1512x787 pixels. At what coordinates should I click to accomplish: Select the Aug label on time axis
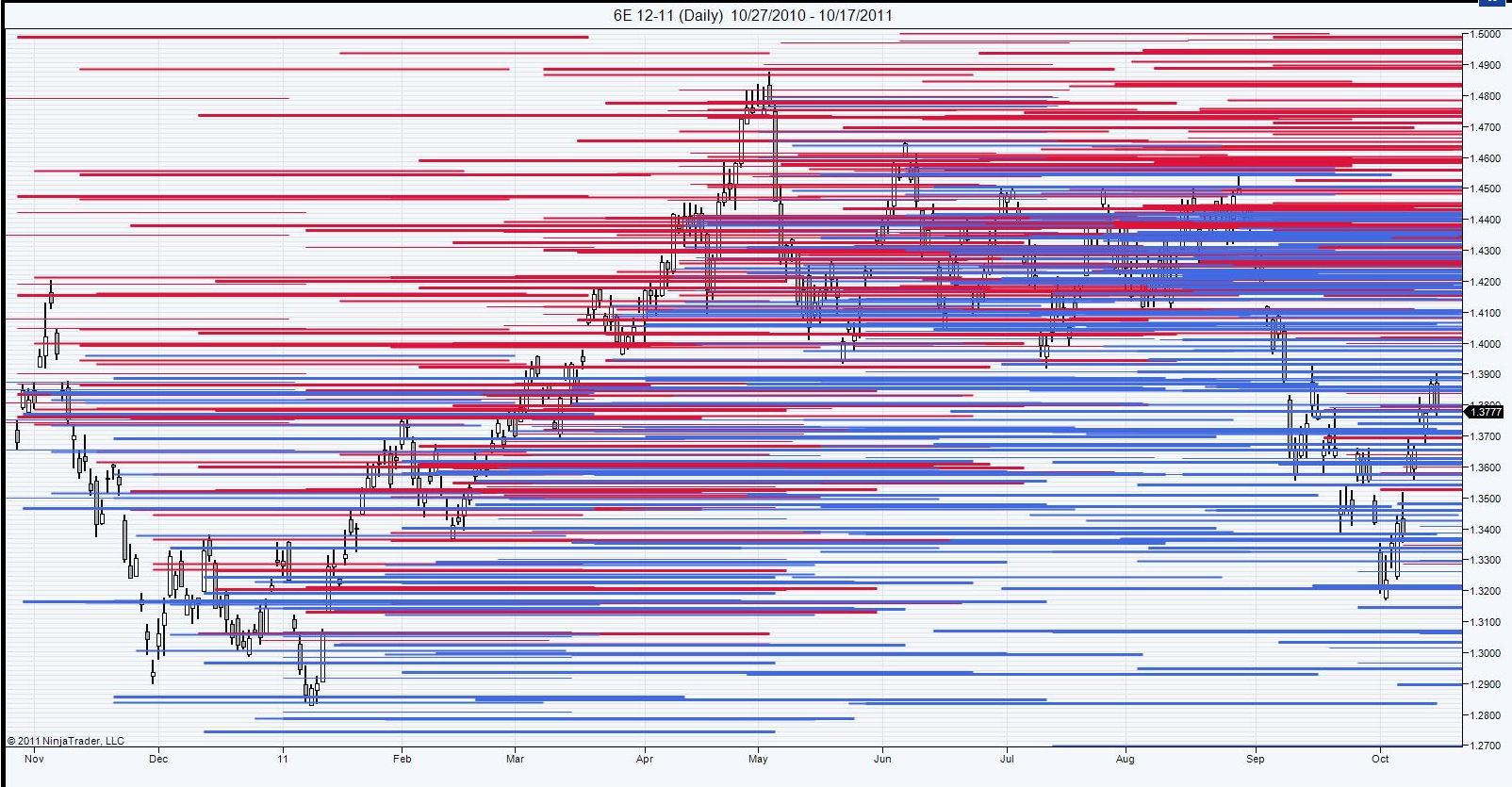1126,759
